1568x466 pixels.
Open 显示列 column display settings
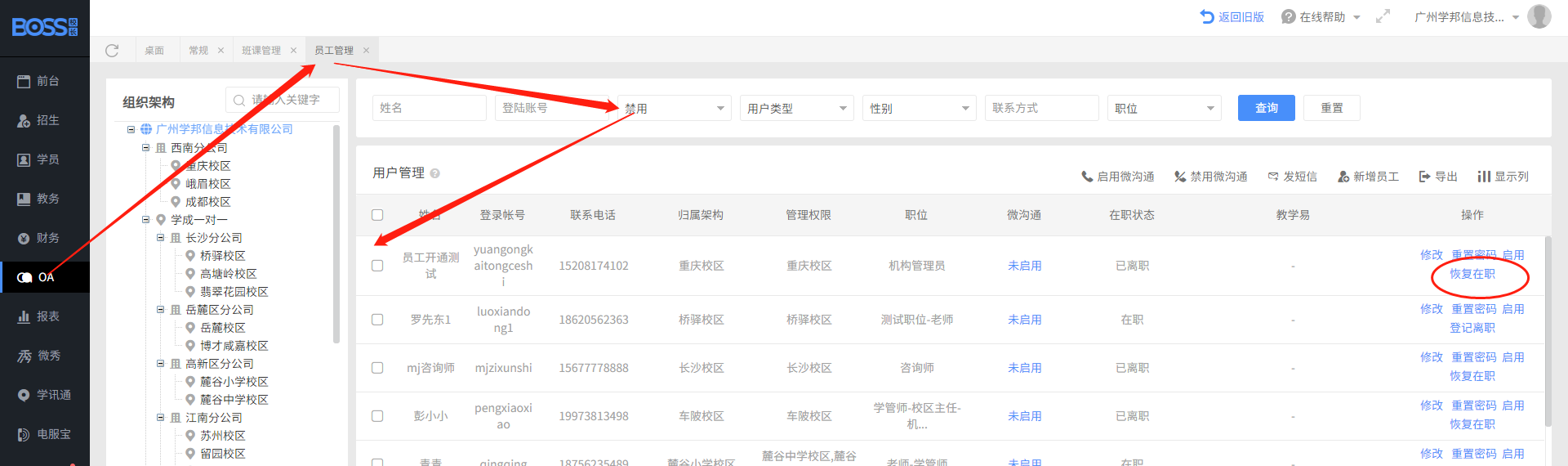[1503, 177]
